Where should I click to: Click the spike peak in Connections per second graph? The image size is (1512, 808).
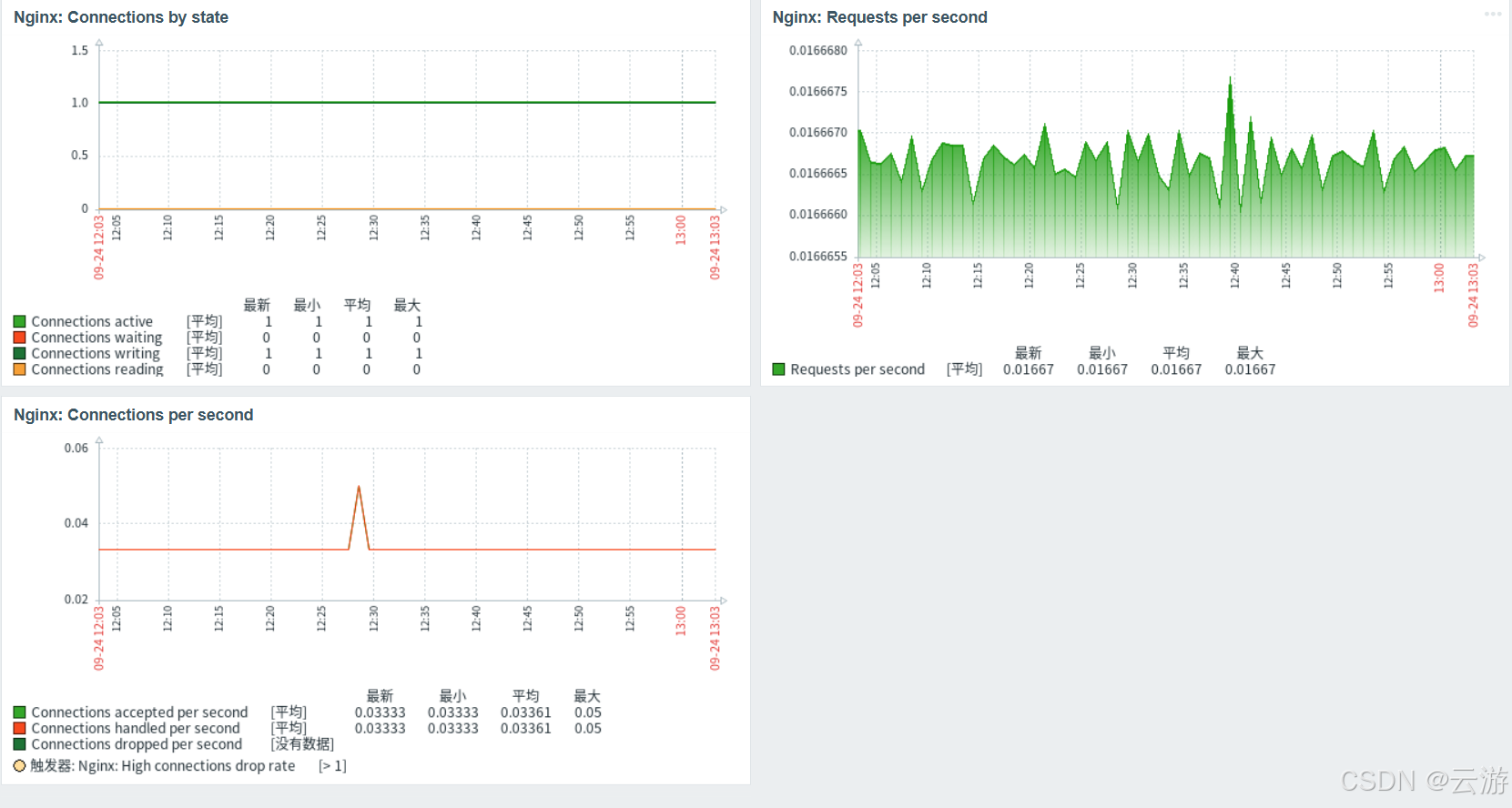tap(359, 487)
